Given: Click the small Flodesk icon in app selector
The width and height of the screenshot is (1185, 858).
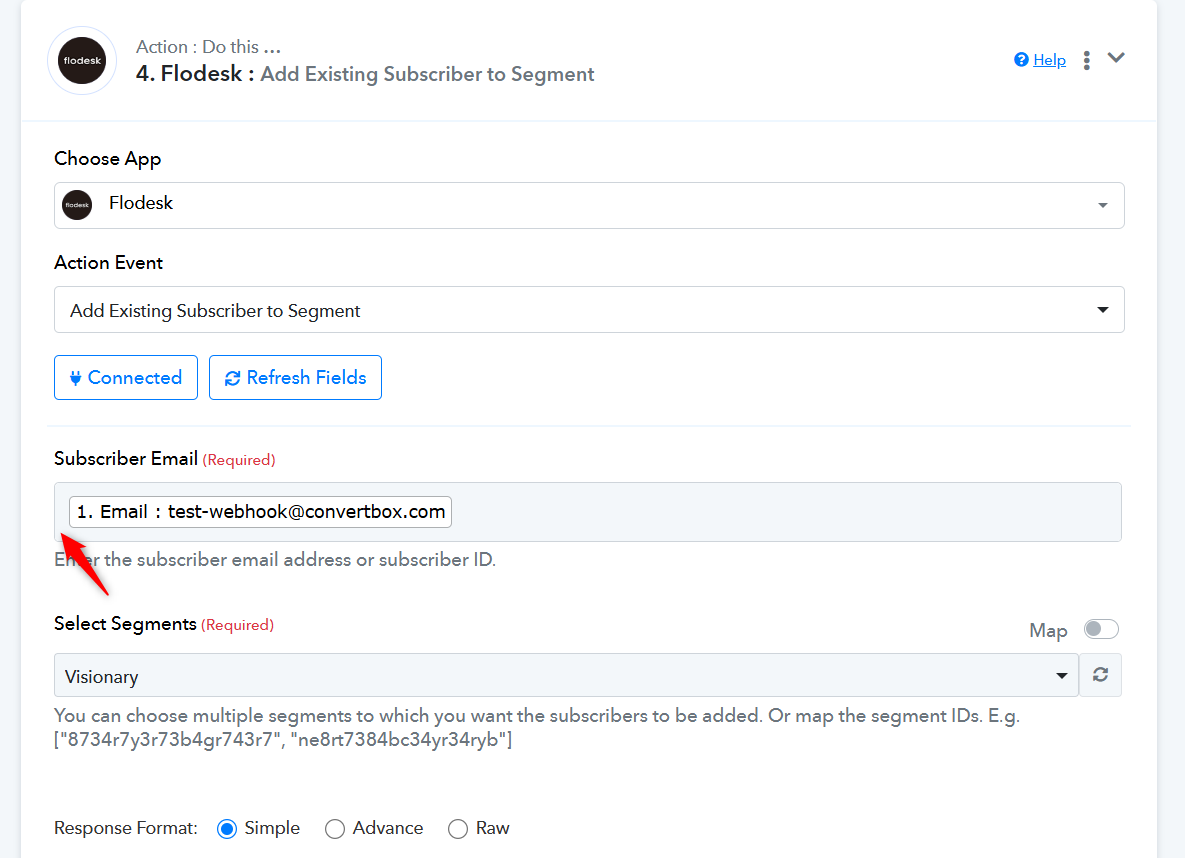Looking at the screenshot, I should 77,205.
